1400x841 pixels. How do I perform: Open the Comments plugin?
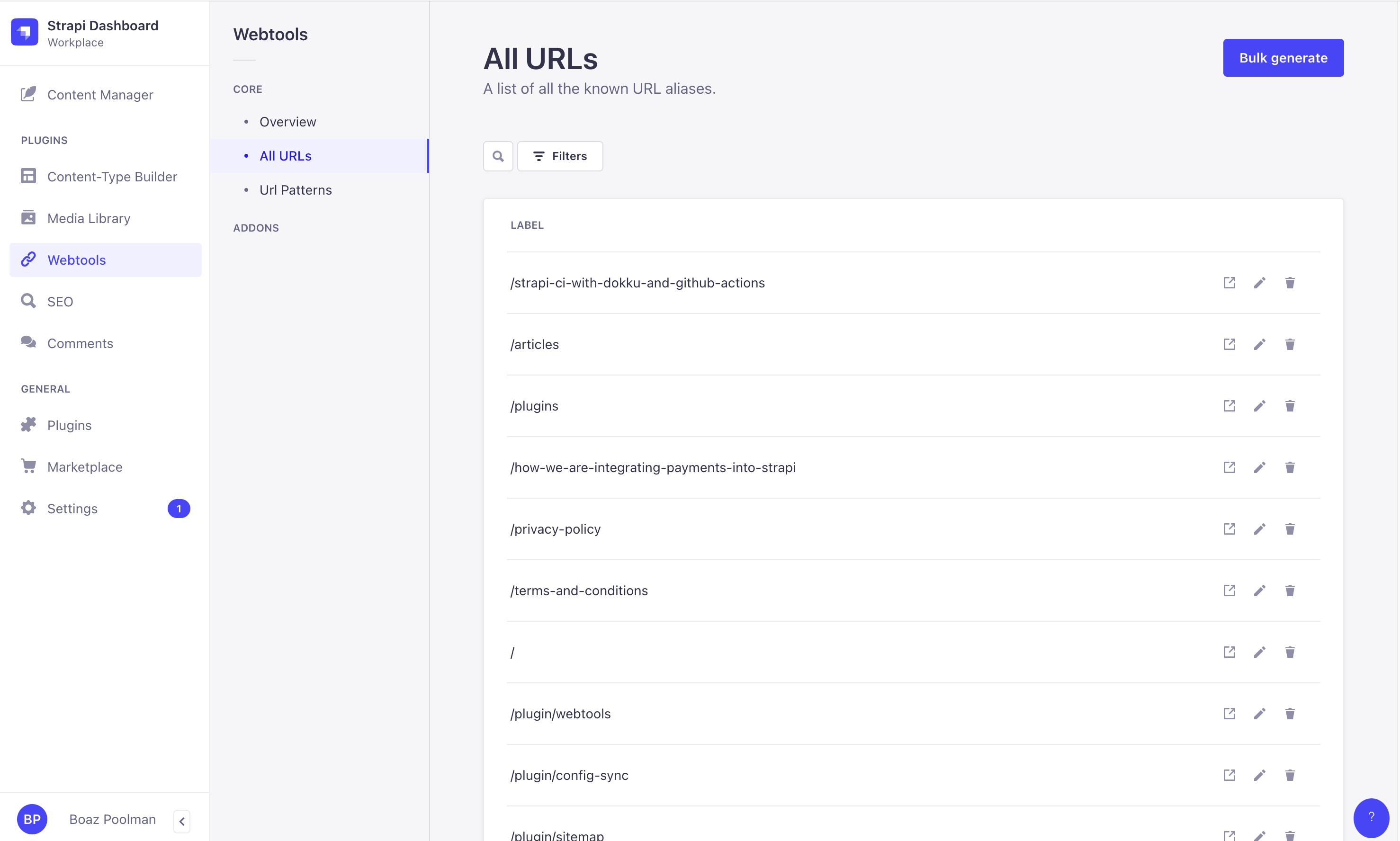pyautogui.click(x=106, y=343)
